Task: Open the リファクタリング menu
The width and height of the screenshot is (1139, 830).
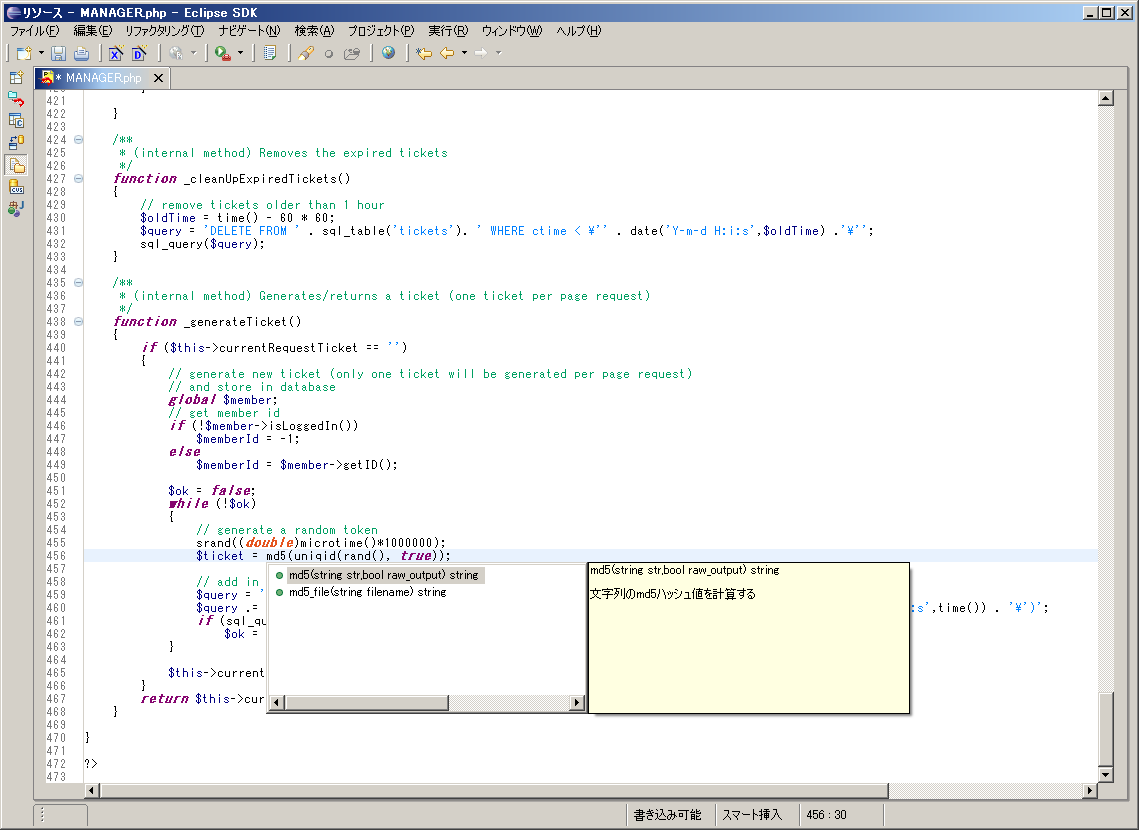Action: click(x=164, y=31)
